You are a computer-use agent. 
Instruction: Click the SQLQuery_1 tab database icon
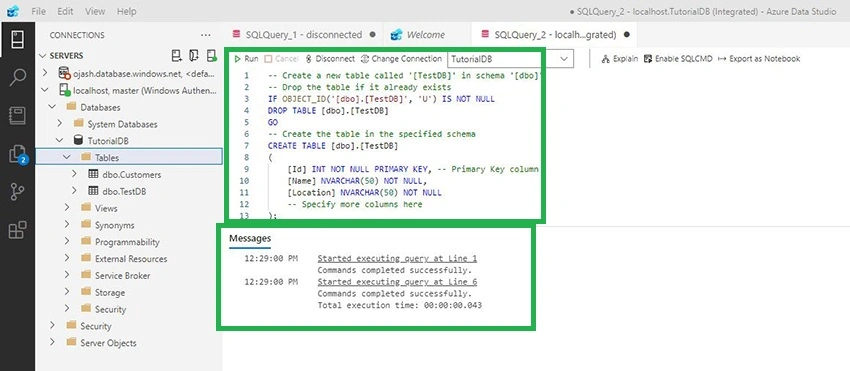[236, 34]
